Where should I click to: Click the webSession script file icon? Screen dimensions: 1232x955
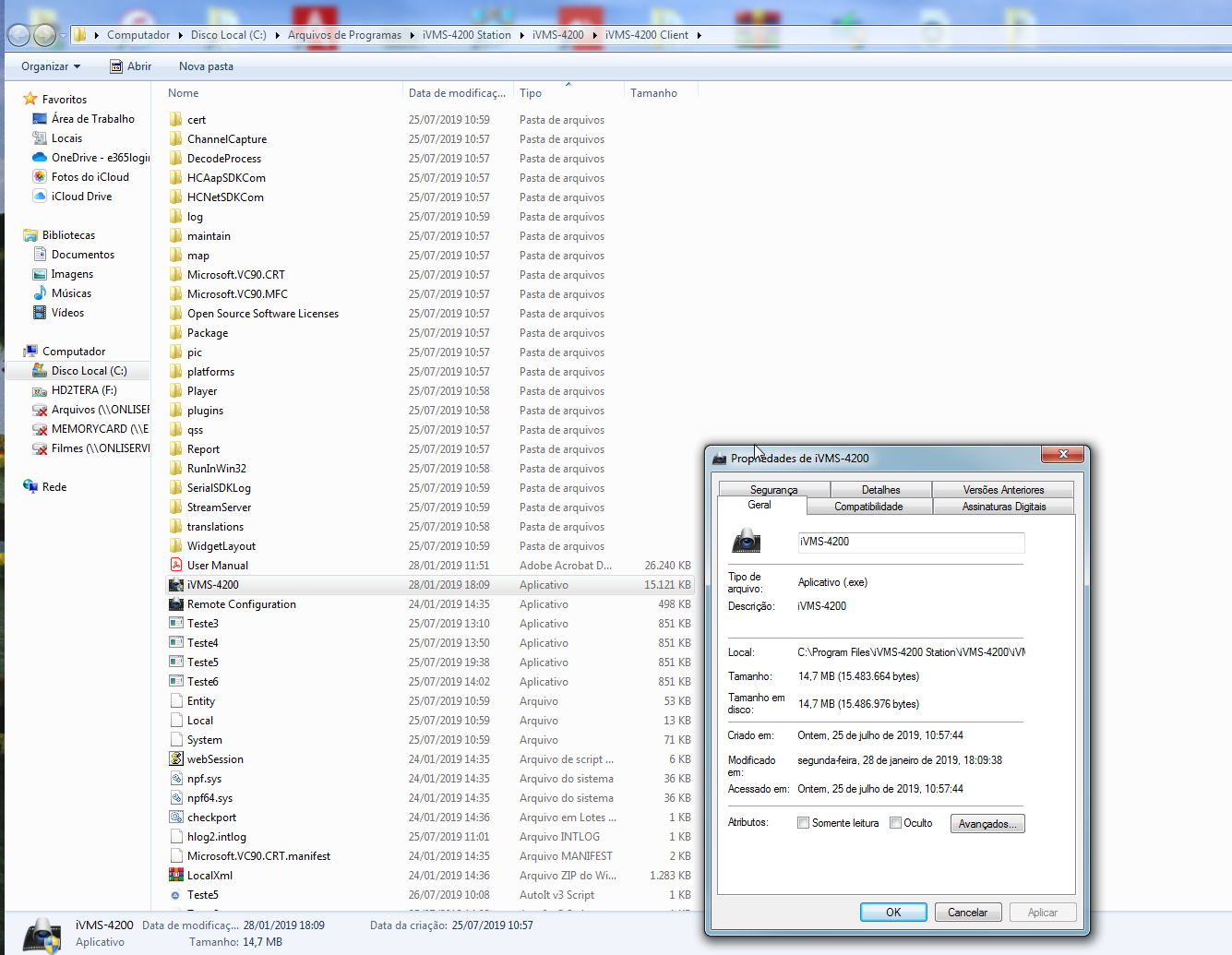coord(175,759)
